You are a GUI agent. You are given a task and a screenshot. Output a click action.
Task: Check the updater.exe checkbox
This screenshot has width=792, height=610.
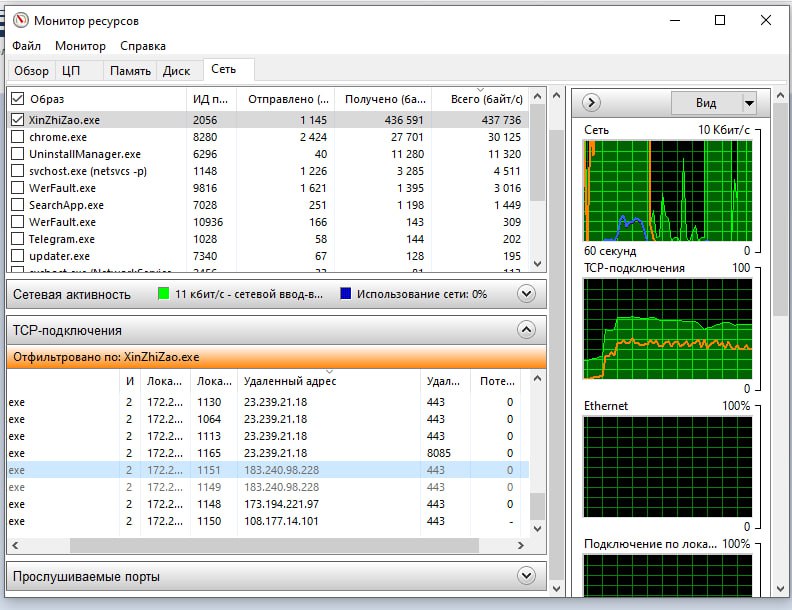[18, 256]
